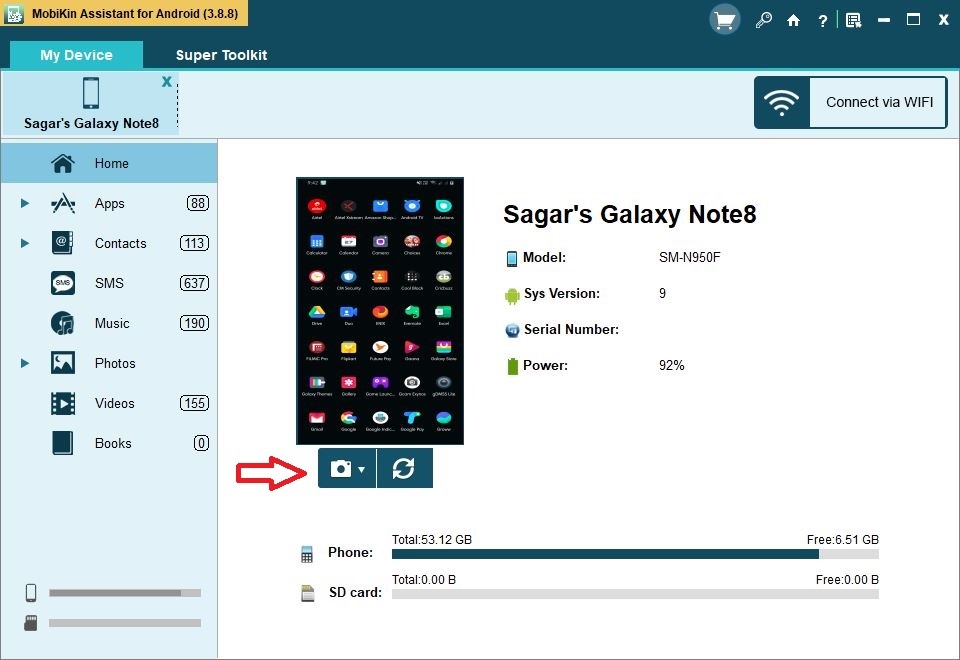Open the question mark help icon
Image resolution: width=960 pixels, height=660 pixels.
pos(823,21)
